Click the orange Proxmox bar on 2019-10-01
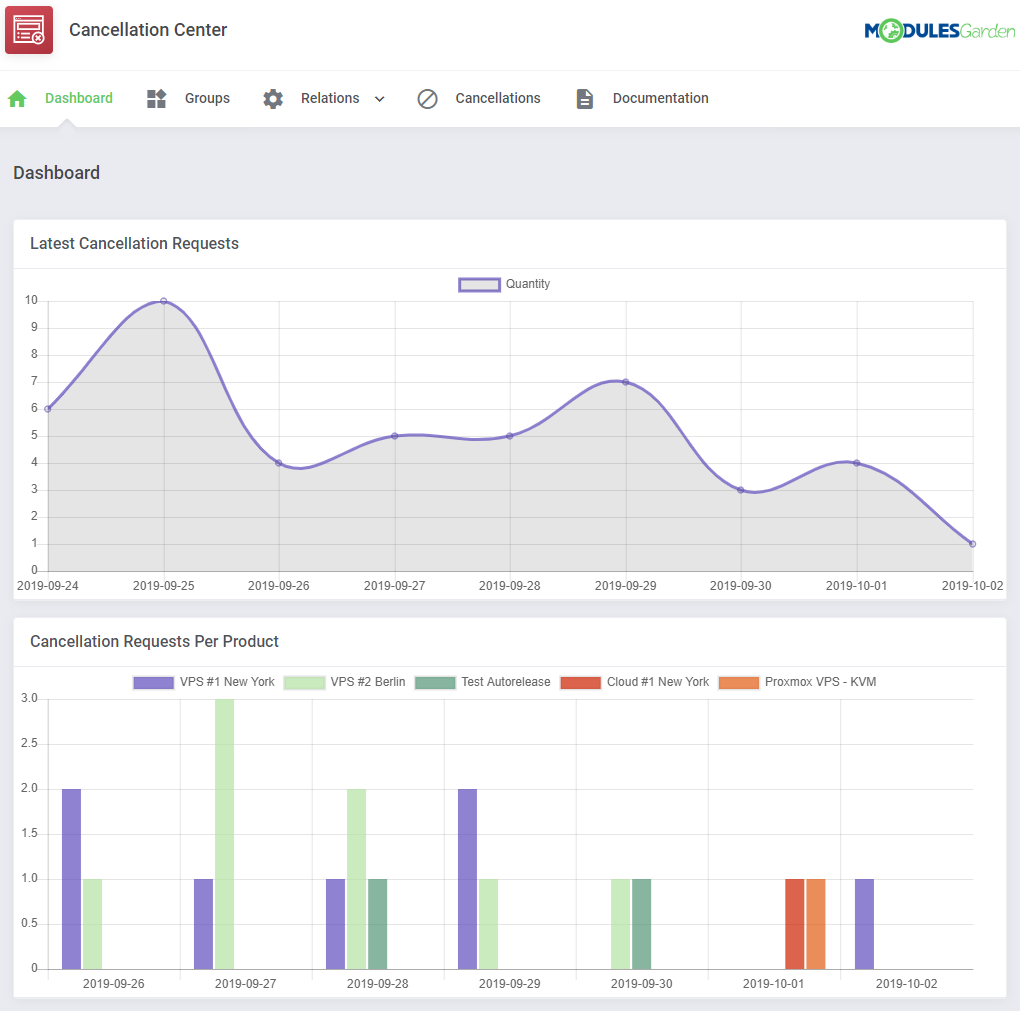 [x=816, y=924]
